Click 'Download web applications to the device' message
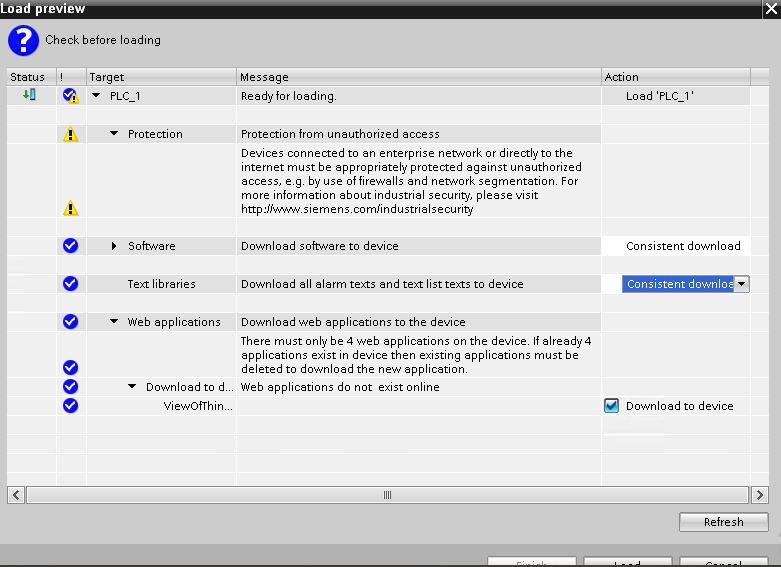 click(353, 322)
